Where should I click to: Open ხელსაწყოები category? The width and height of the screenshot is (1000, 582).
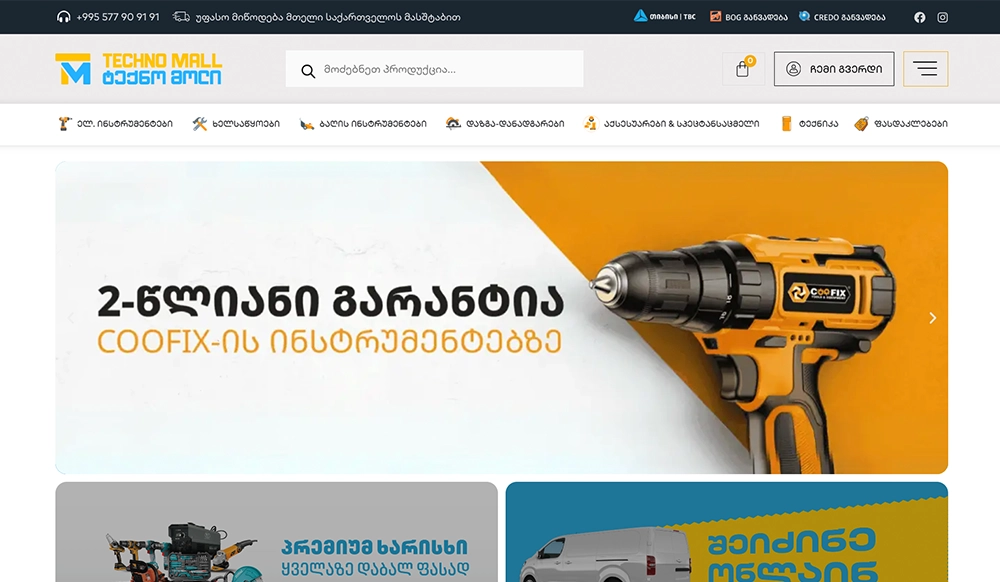tap(236, 124)
